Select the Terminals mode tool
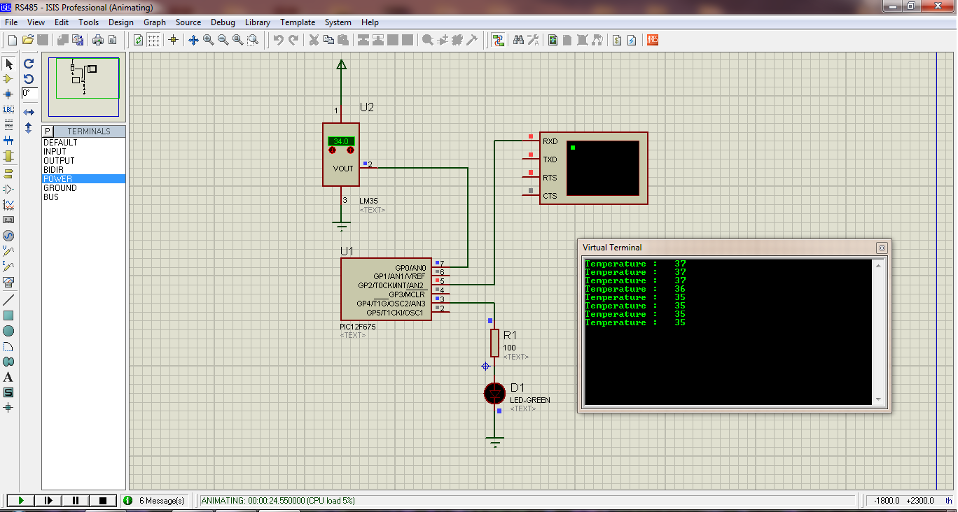 [x=9, y=174]
